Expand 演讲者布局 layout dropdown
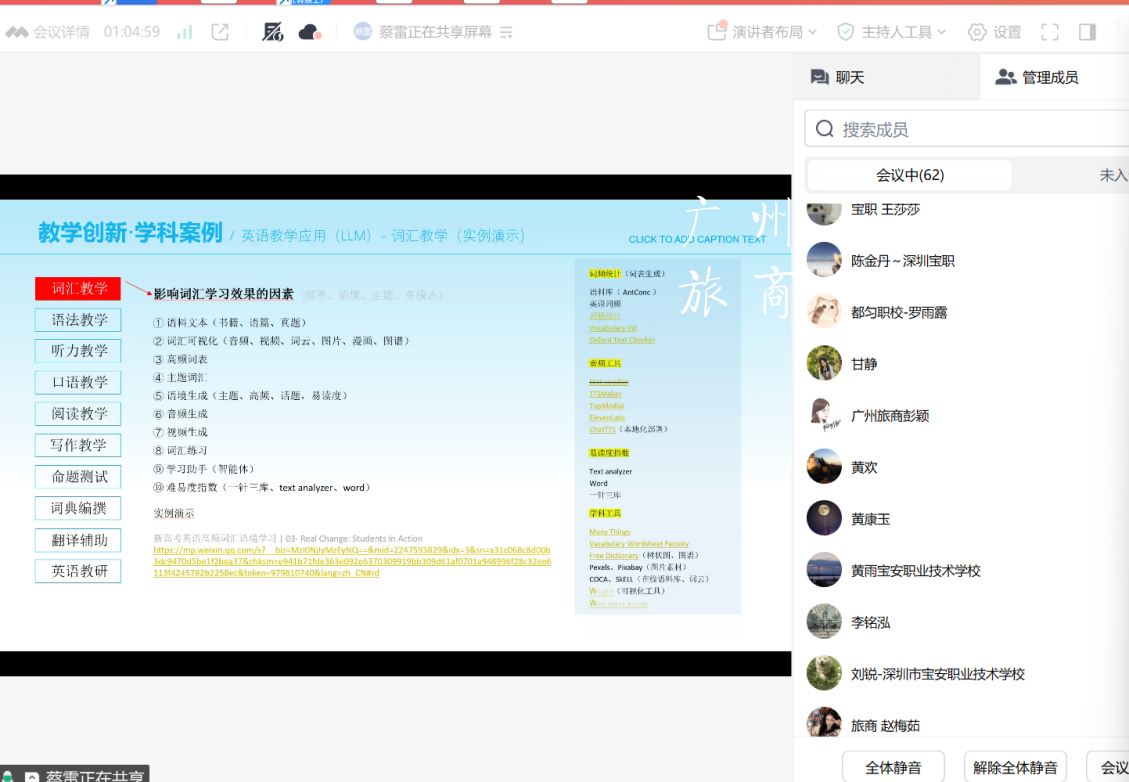The image size is (1129, 782). pyautogui.click(x=763, y=32)
